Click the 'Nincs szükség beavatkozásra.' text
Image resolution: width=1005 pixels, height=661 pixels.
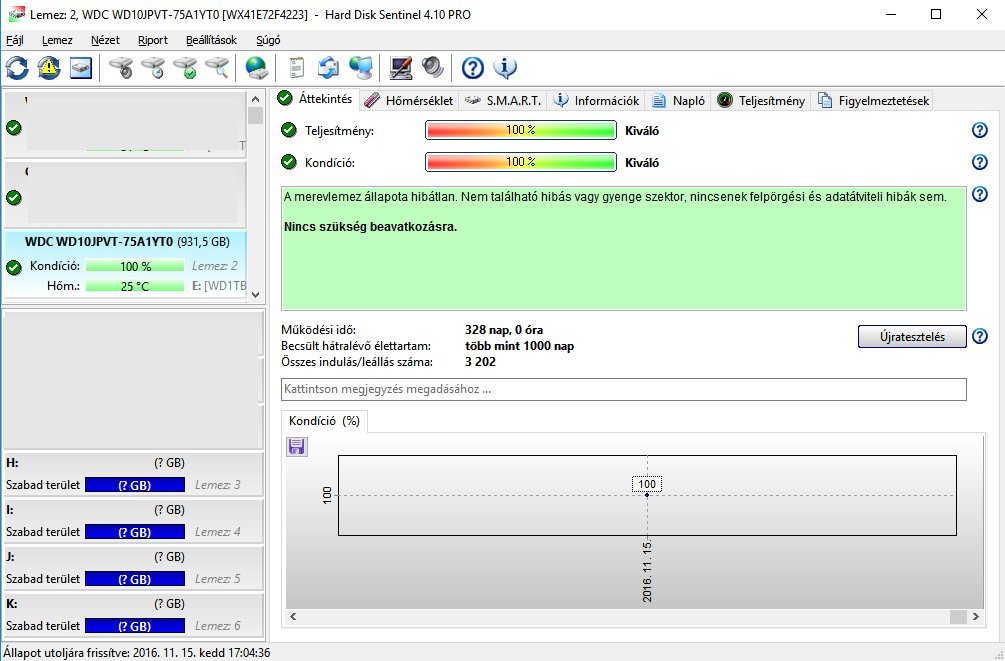click(370, 227)
